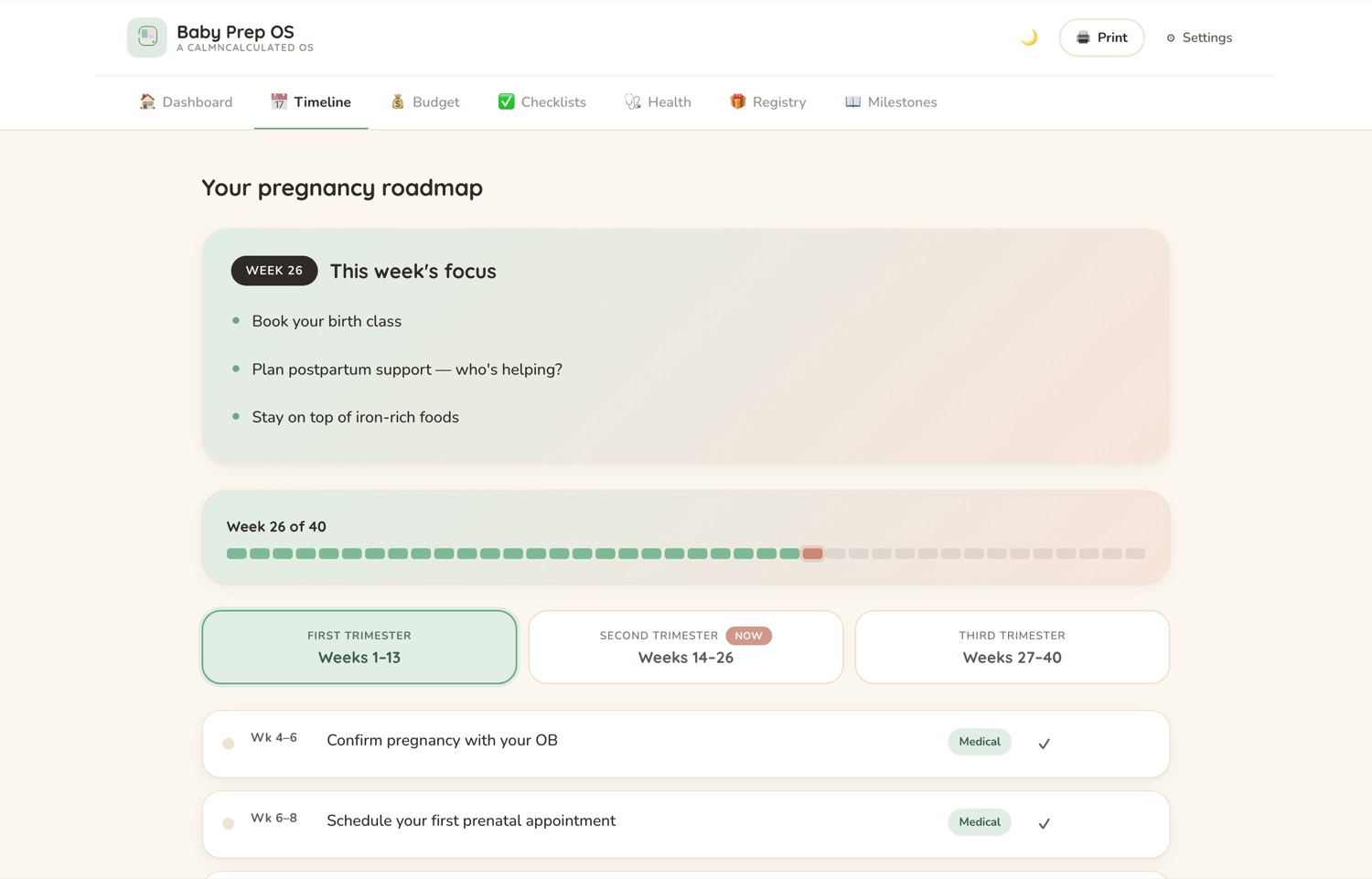Click the house icon on Dashboard tab
The height and width of the screenshot is (879, 1372).
point(147,102)
